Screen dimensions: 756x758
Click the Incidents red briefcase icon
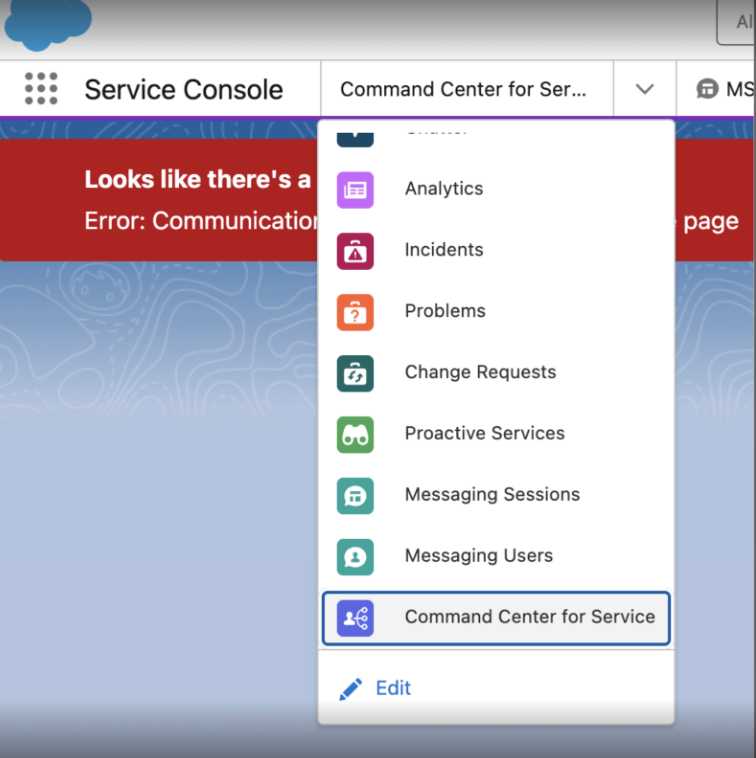coord(355,251)
